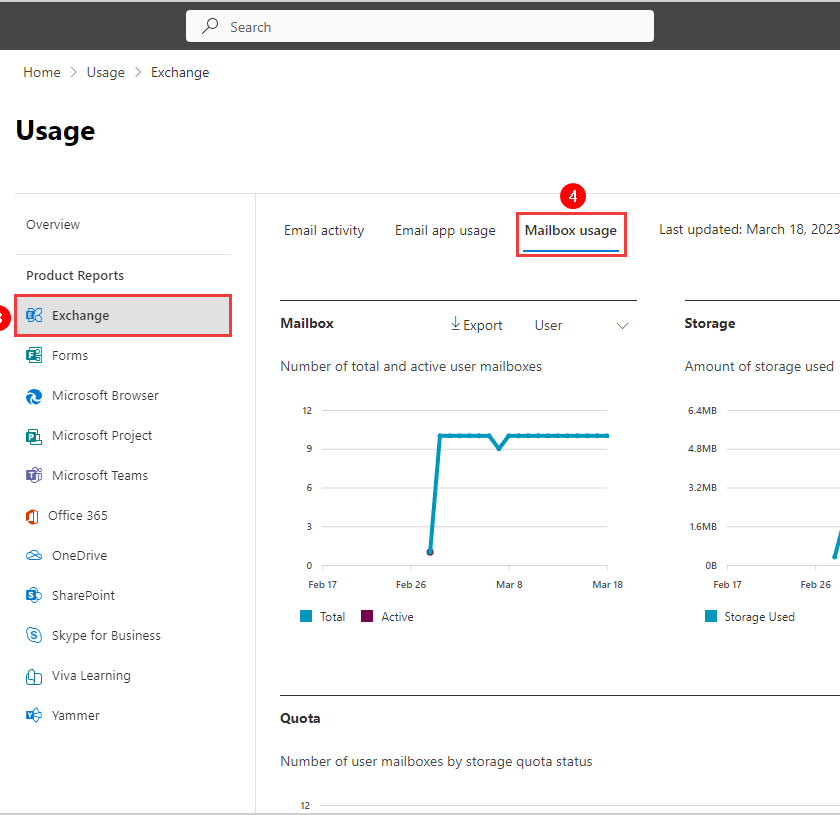Click the 'Last updated: March 18, 2023' text
Screen dimensions: 840x815
click(749, 229)
